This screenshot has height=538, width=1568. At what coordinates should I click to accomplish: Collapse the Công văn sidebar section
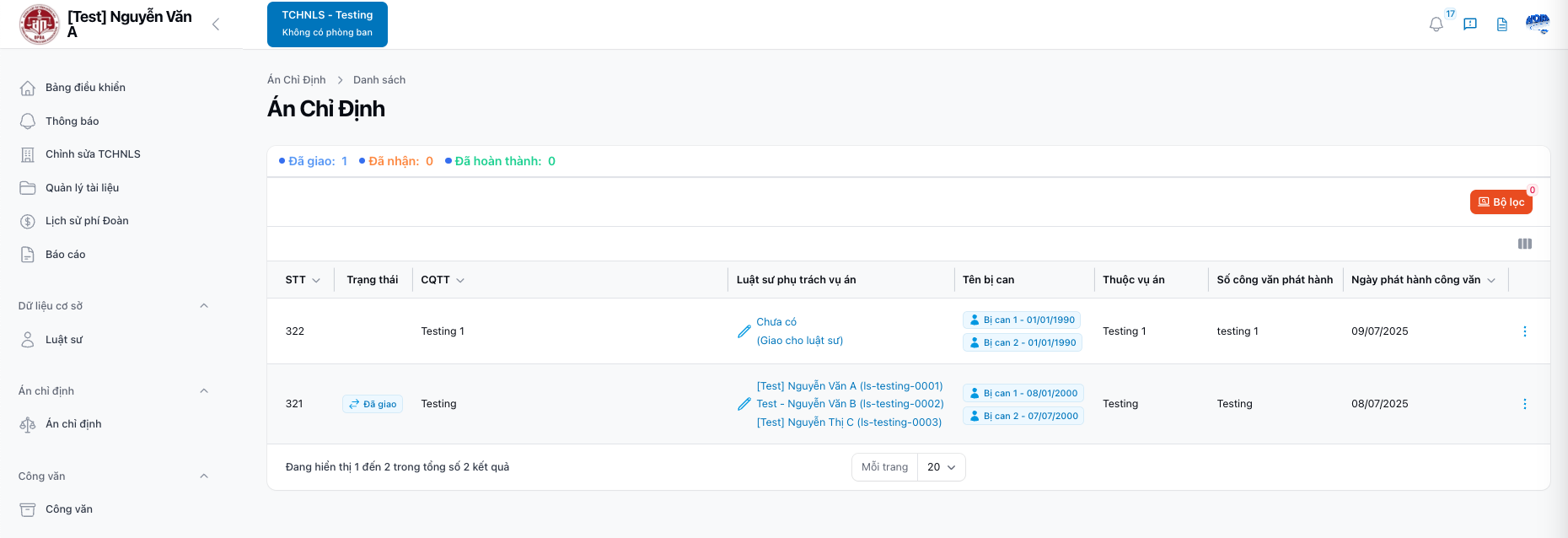(x=204, y=476)
